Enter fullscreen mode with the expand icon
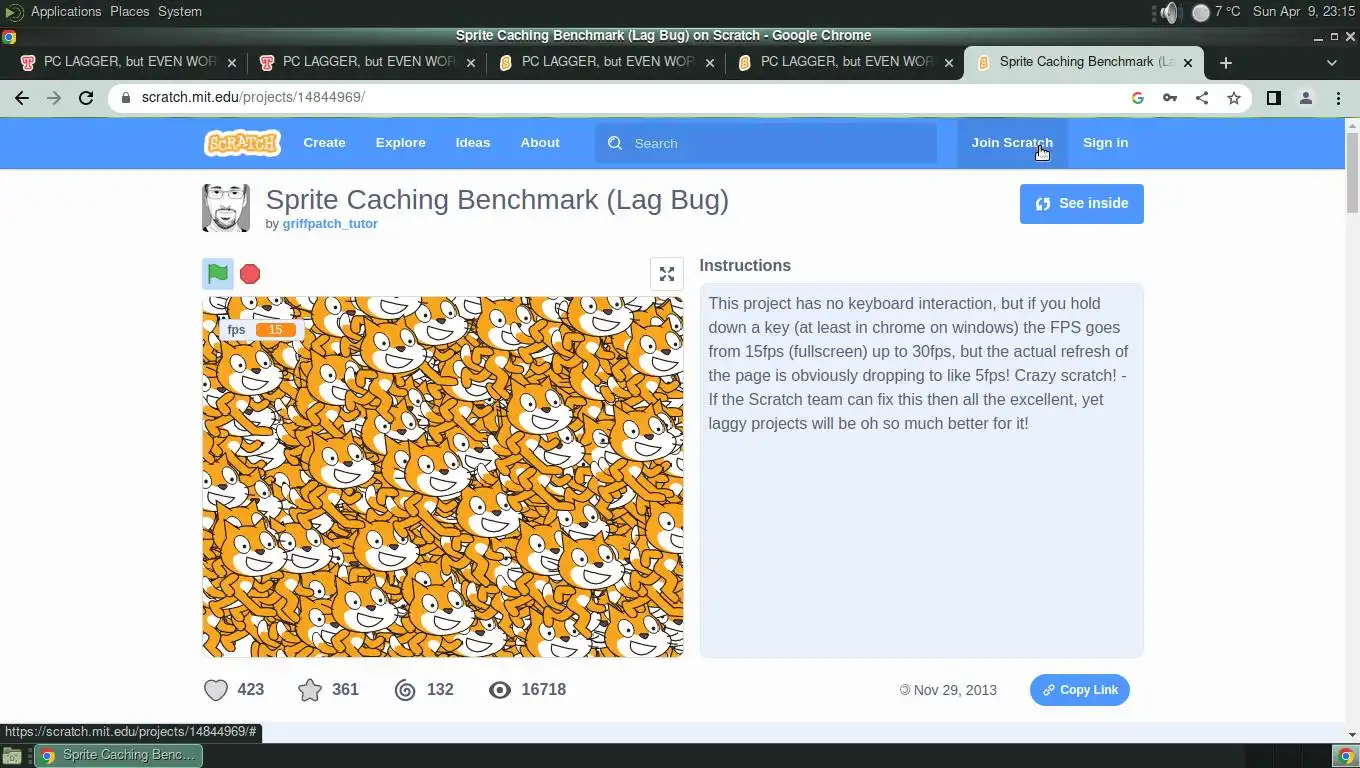Viewport: 1360px width, 768px height. pyautogui.click(x=667, y=274)
